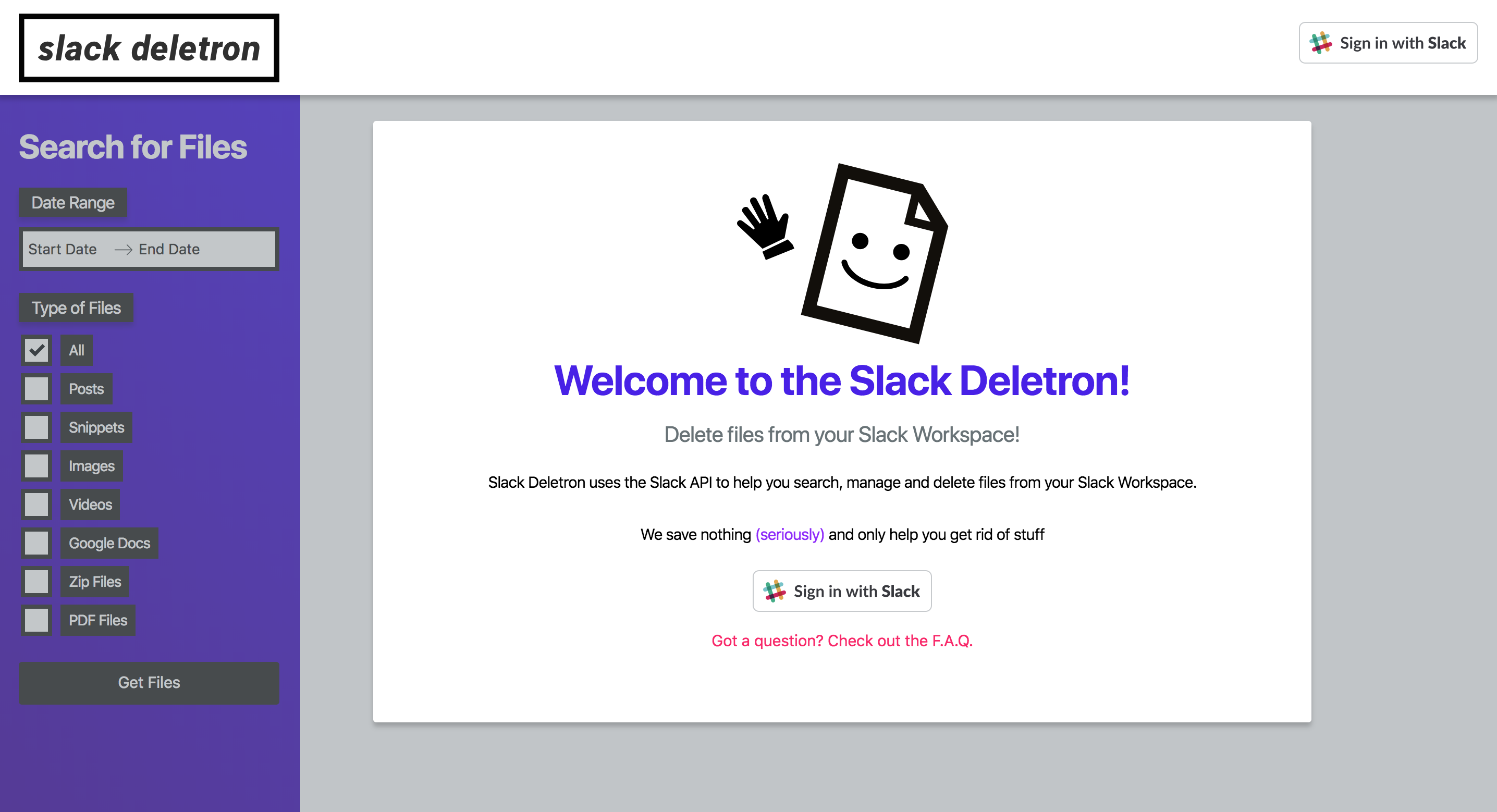
Task: Open the F.A.Q. link
Action: pos(841,640)
